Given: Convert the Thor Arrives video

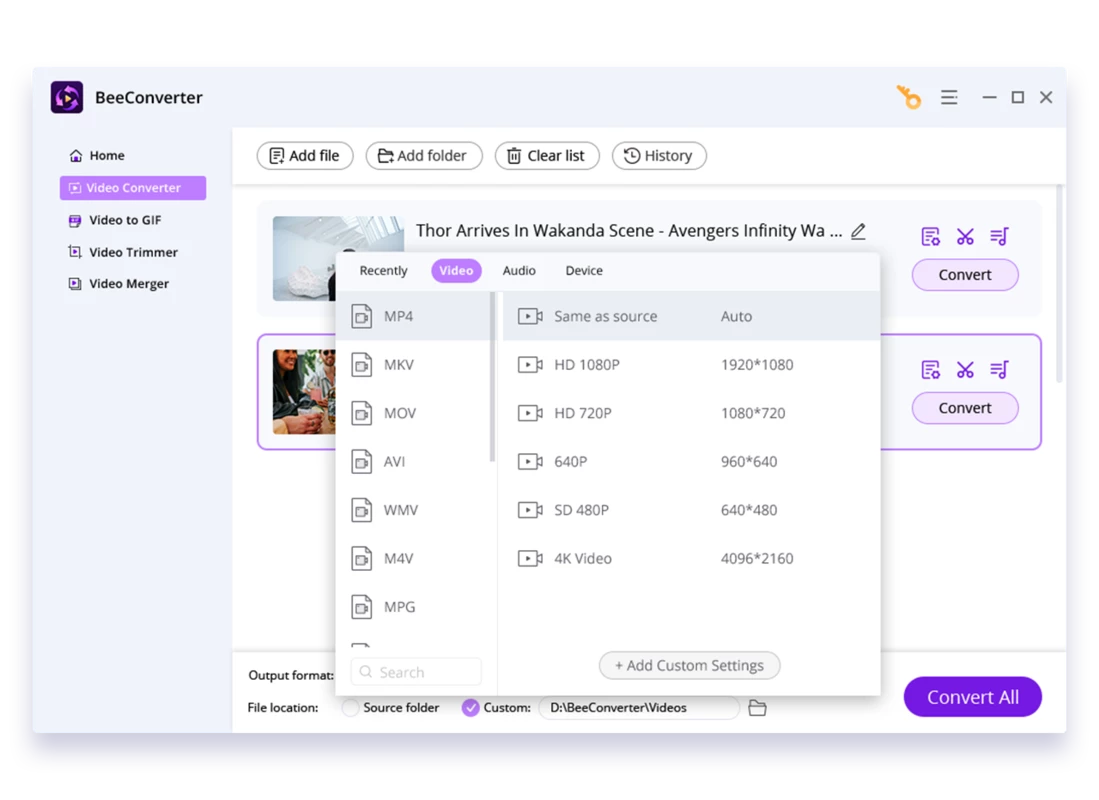Looking at the screenshot, I should coord(965,275).
